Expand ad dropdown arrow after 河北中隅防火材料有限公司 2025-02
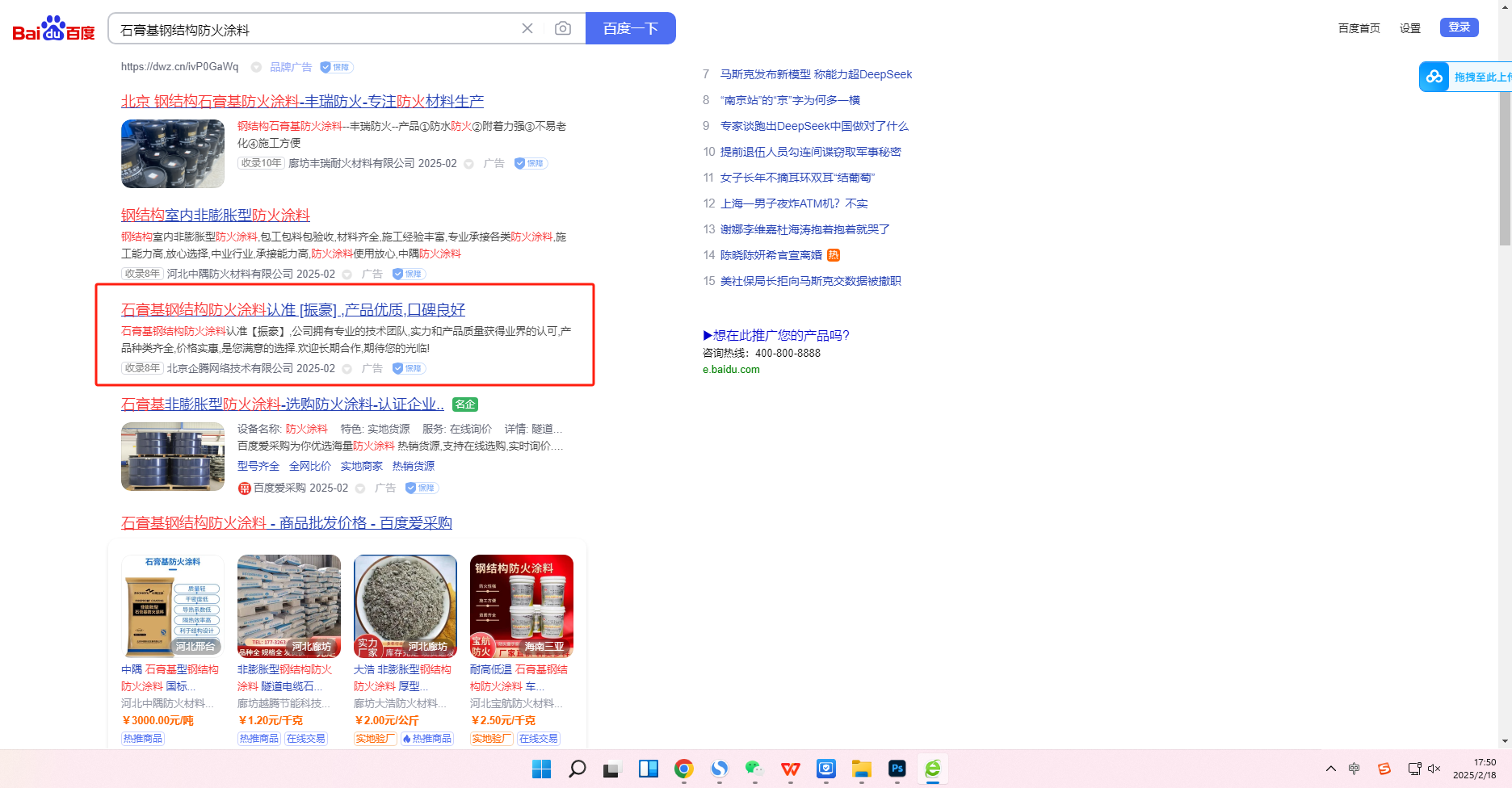 (346, 275)
